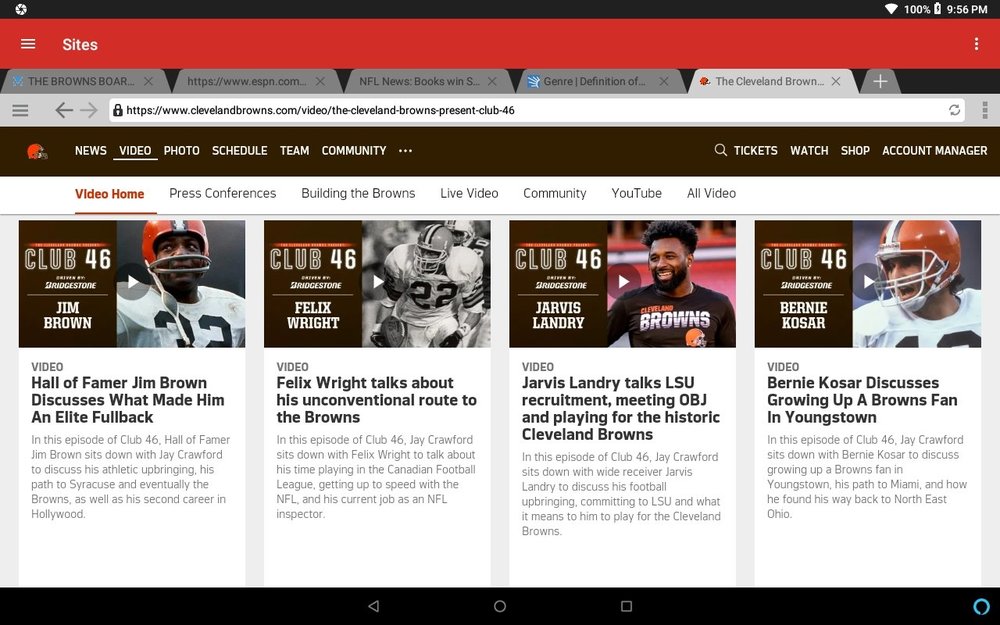The width and height of the screenshot is (1000, 625).
Task: Click the Cleveland Browns helmet logo
Action: pos(37,151)
